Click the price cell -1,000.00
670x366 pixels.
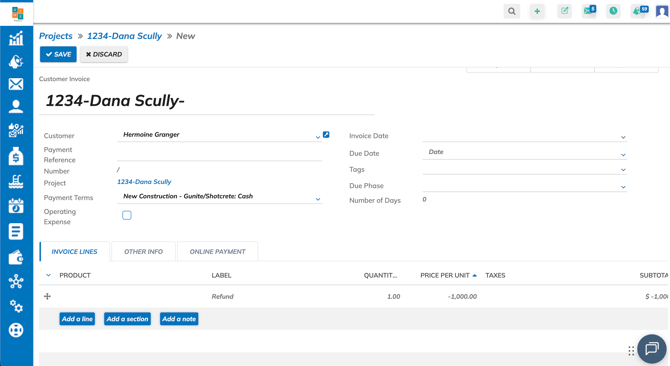pyautogui.click(x=462, y=296)
